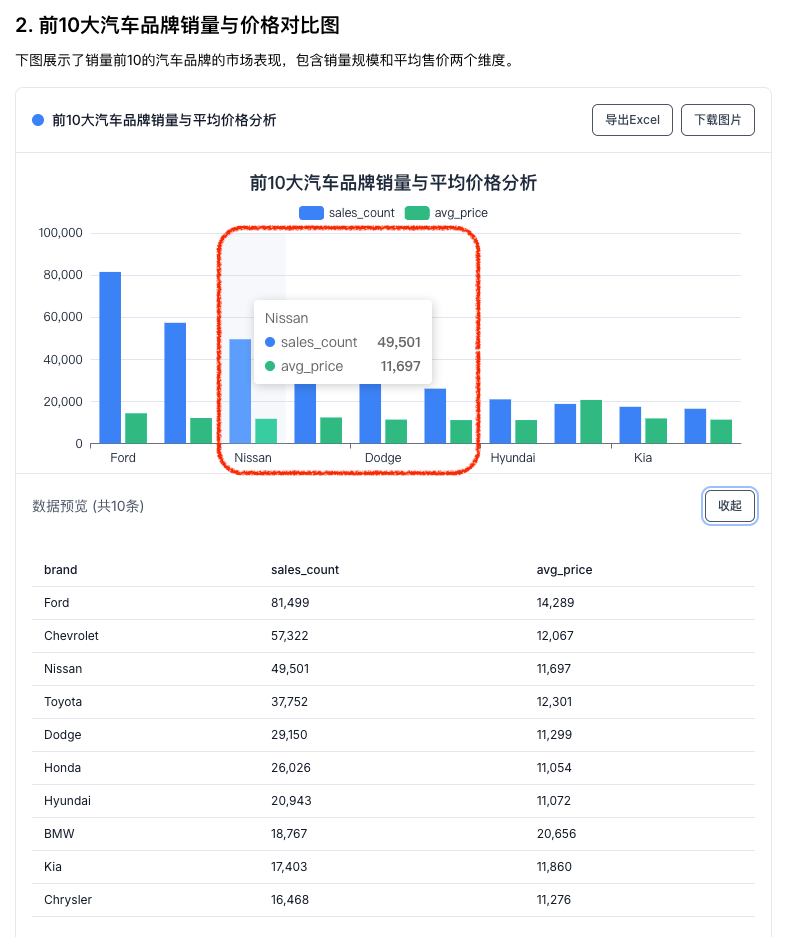791x937 pixels.
Task: Select the Toyota brand cell
Action: click(63, 702)
